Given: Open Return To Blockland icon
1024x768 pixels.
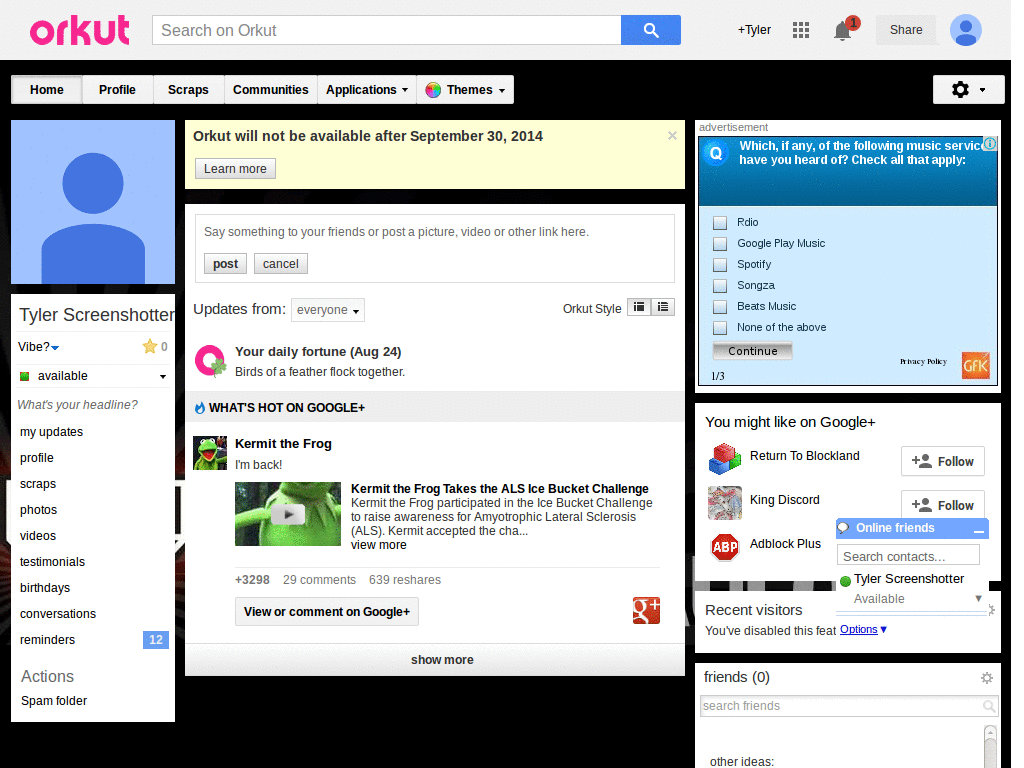Looking at the screenshot, I should click(x=725, y=458).
